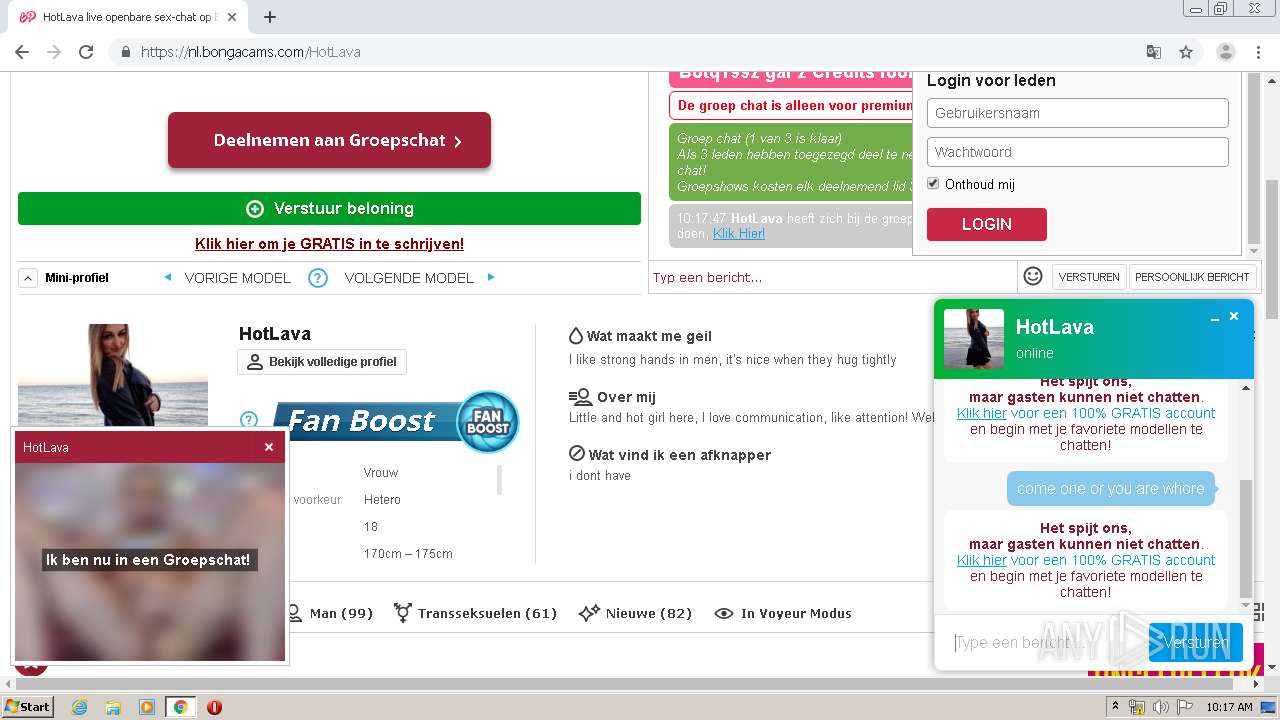
Task: Select the Transseksuelen (61) category tab
Action: [475, 613]
